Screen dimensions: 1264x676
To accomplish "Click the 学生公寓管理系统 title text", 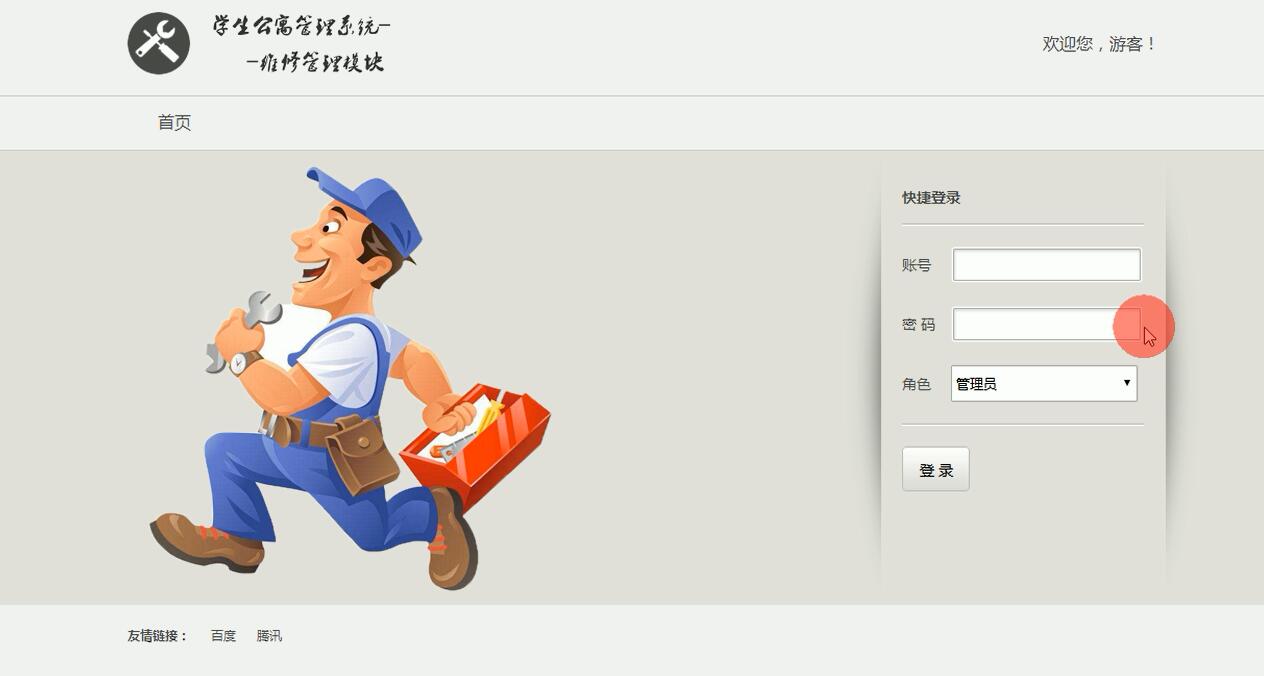I will coord(301,27).
